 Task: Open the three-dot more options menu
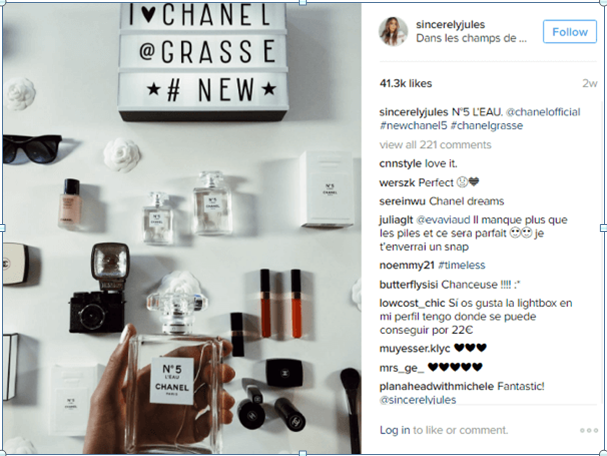[589, 430]
